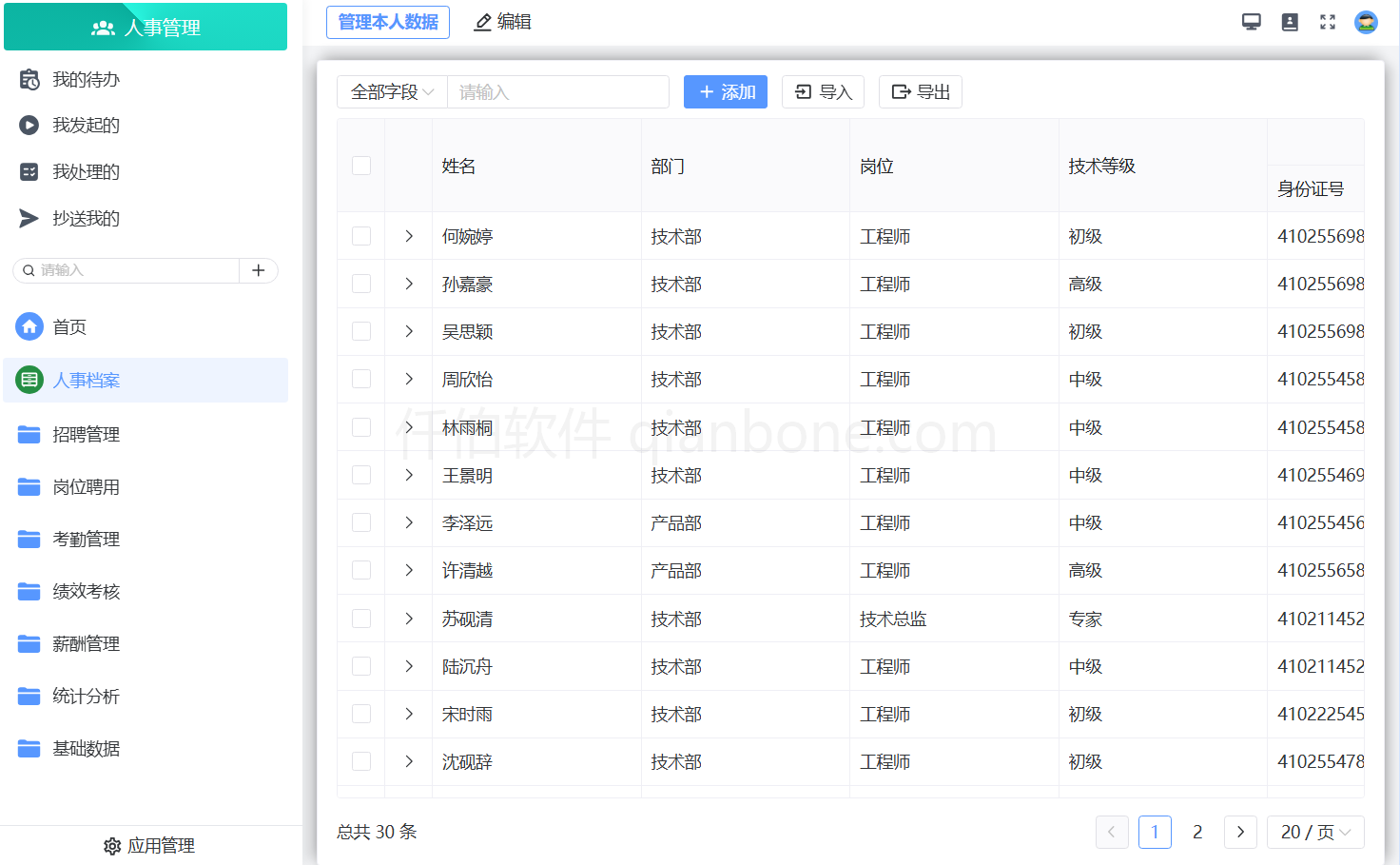1400x865 pixels.
Task: Click the user avatar in the top-right corner
Action: 1366,21
